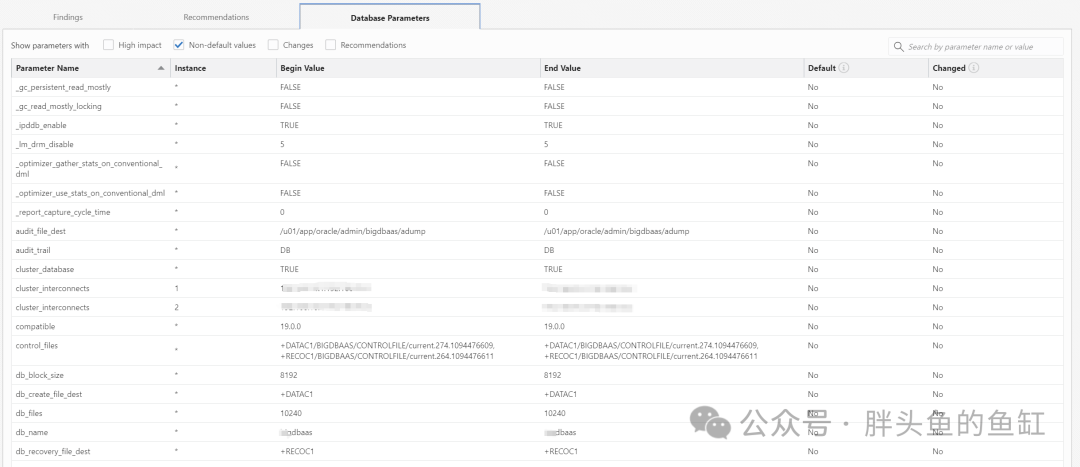Enable the High impact checkbox
This screenshot has height=467, width=1080.
click(108, 45)
